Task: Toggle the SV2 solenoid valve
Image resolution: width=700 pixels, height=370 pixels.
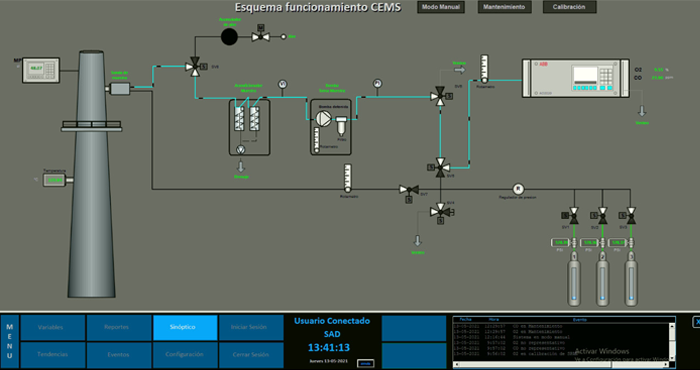Action: click(x=602, y=216)
